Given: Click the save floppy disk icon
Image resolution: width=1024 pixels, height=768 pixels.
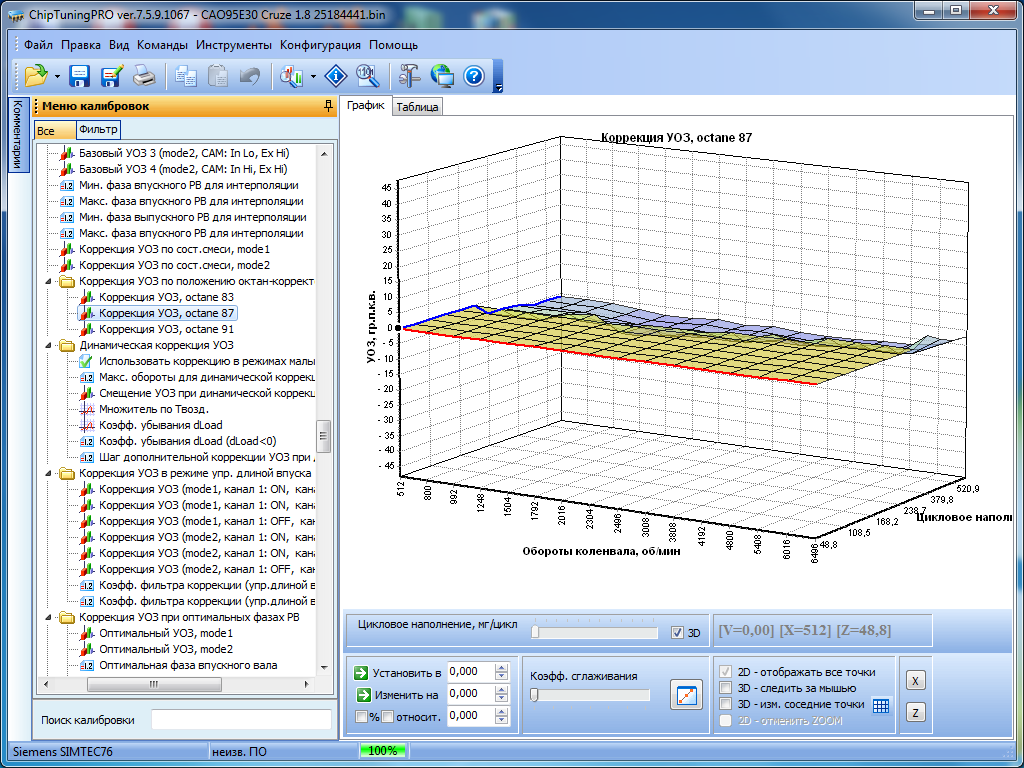Looking at the screenshot, I should (79, 75).
